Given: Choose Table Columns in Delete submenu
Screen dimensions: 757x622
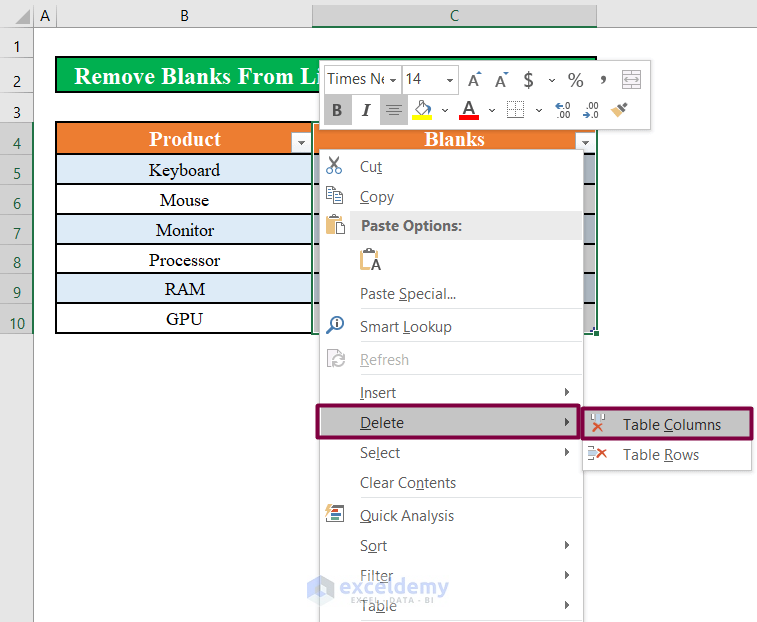Looking at the screenshot, I should [667, 424].
